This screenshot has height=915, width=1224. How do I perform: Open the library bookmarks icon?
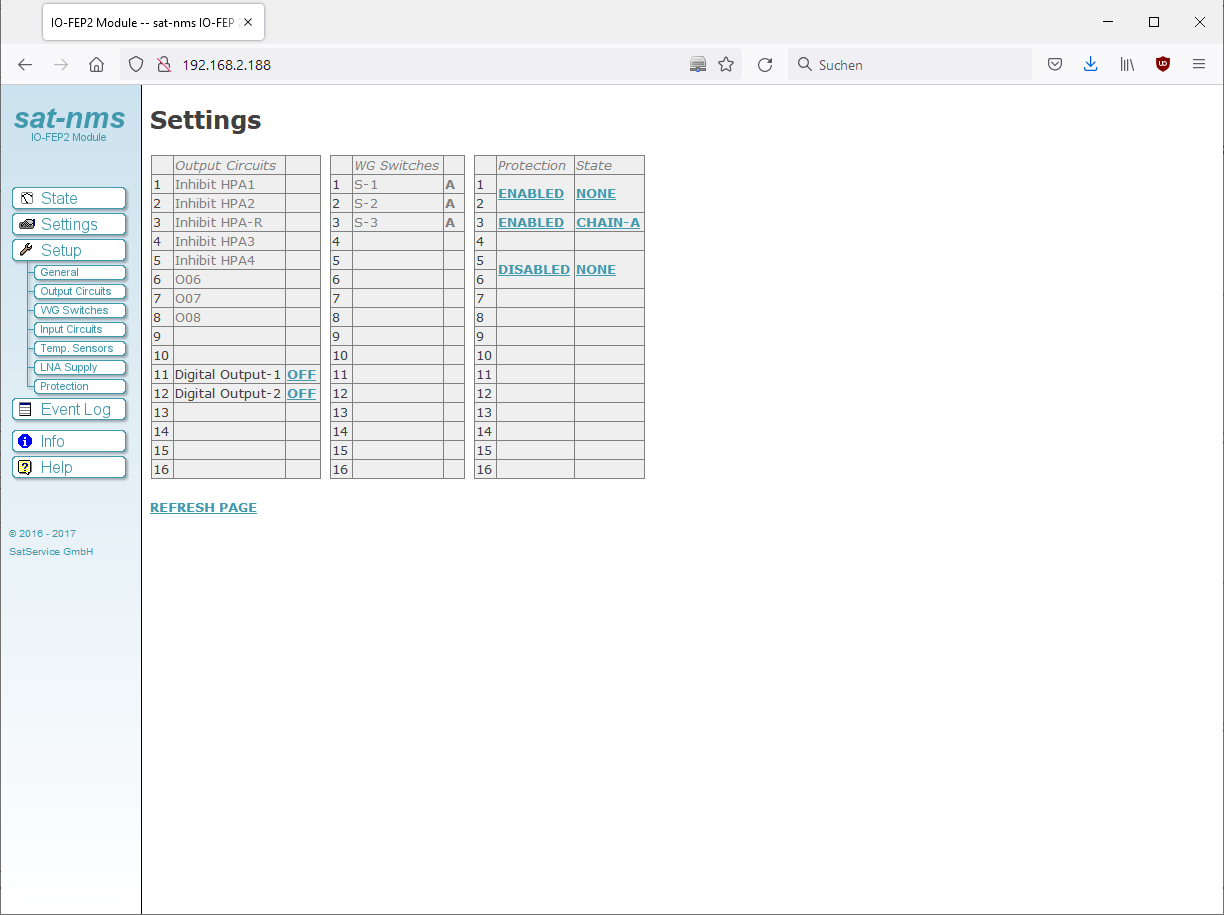coord(1127,65)
